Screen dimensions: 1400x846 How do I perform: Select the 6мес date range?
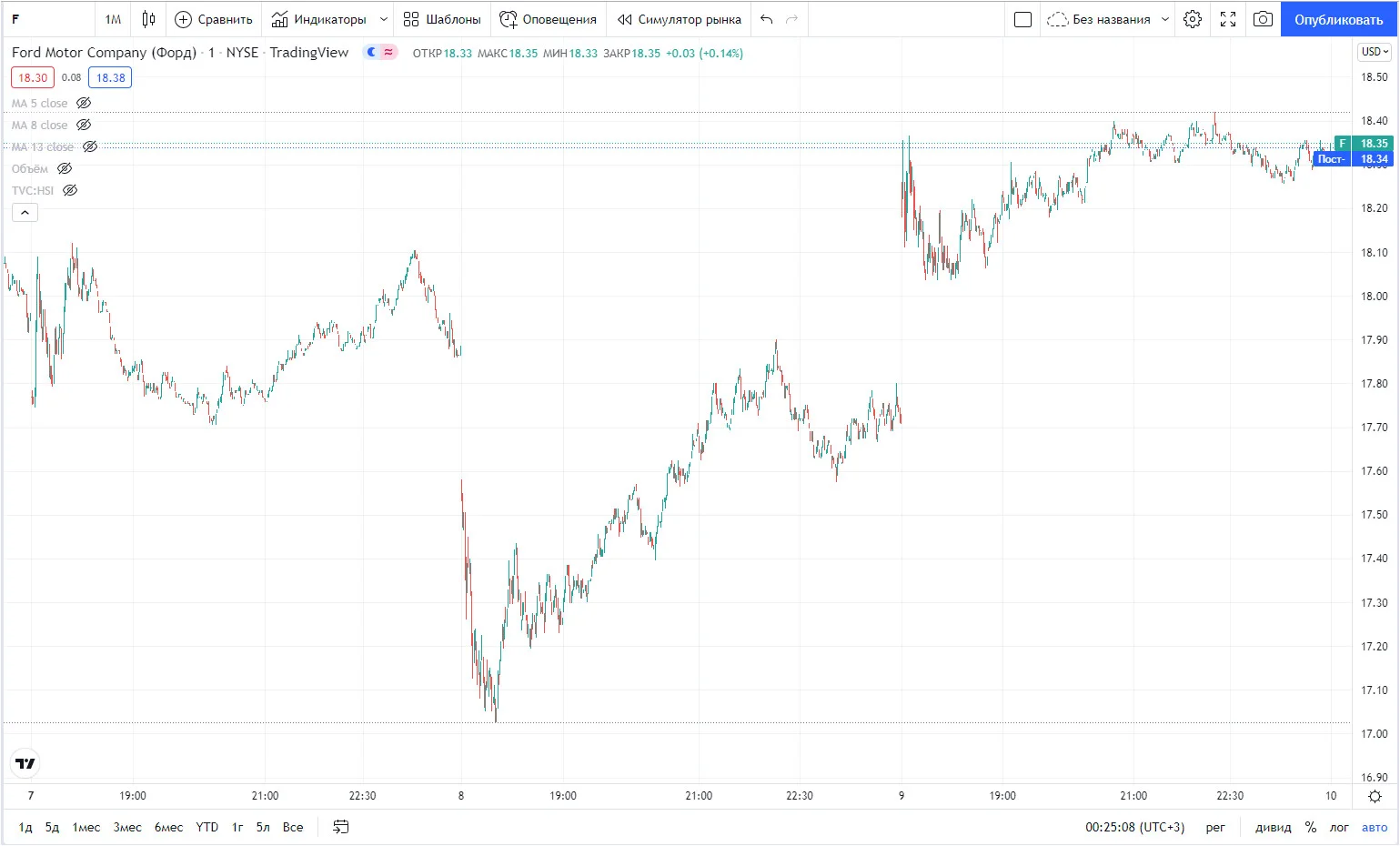(168, 827)
